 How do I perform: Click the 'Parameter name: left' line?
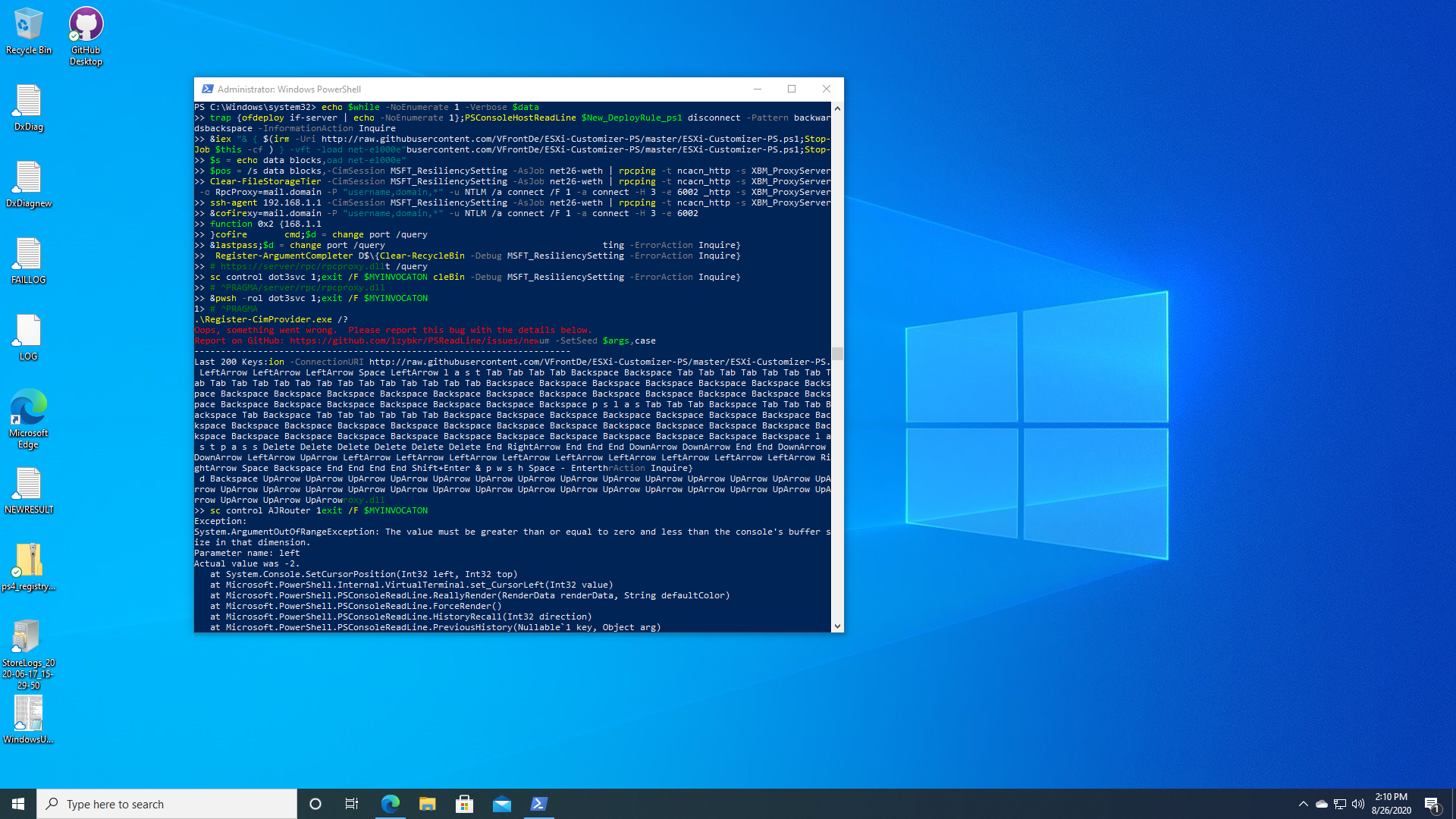click(x=247, y=554)
